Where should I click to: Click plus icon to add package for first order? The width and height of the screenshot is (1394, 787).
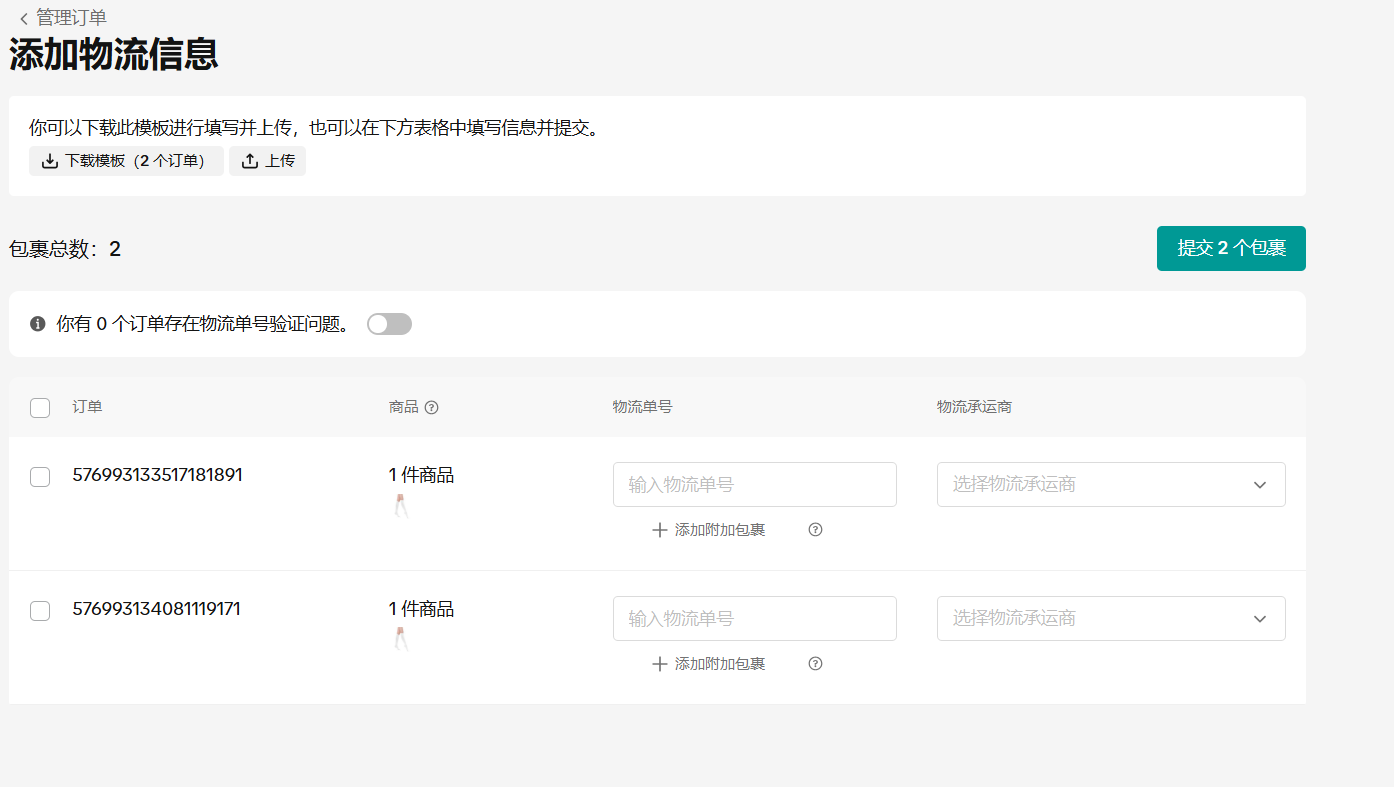point(659,530)
